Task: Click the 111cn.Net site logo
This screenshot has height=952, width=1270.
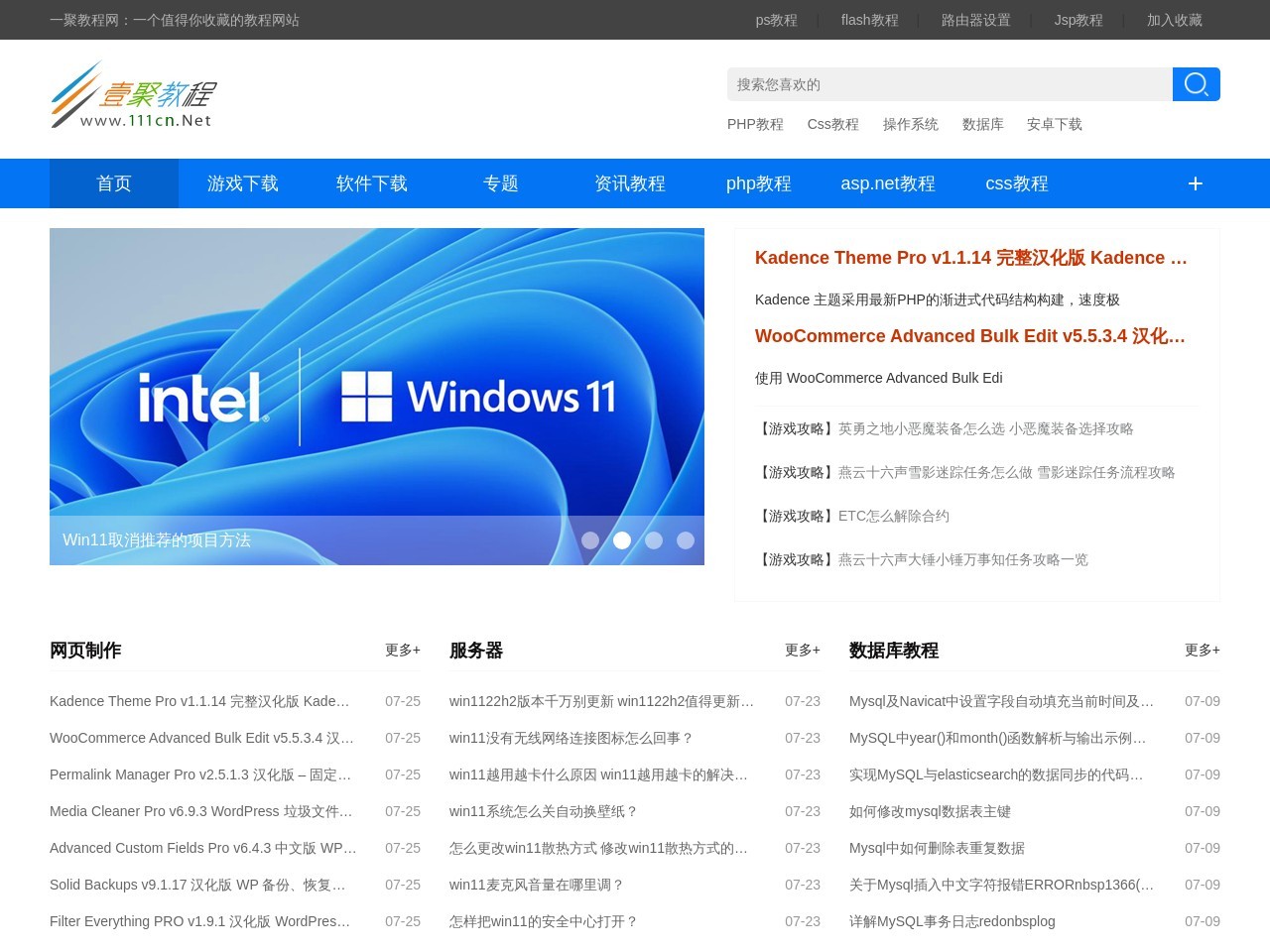Action: tap(133, 96)
